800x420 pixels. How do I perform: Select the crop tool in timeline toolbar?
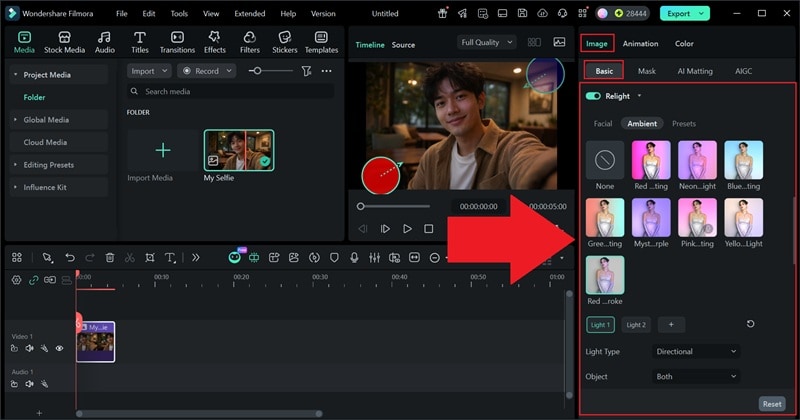pyautogui.click(x=150, y=257)
